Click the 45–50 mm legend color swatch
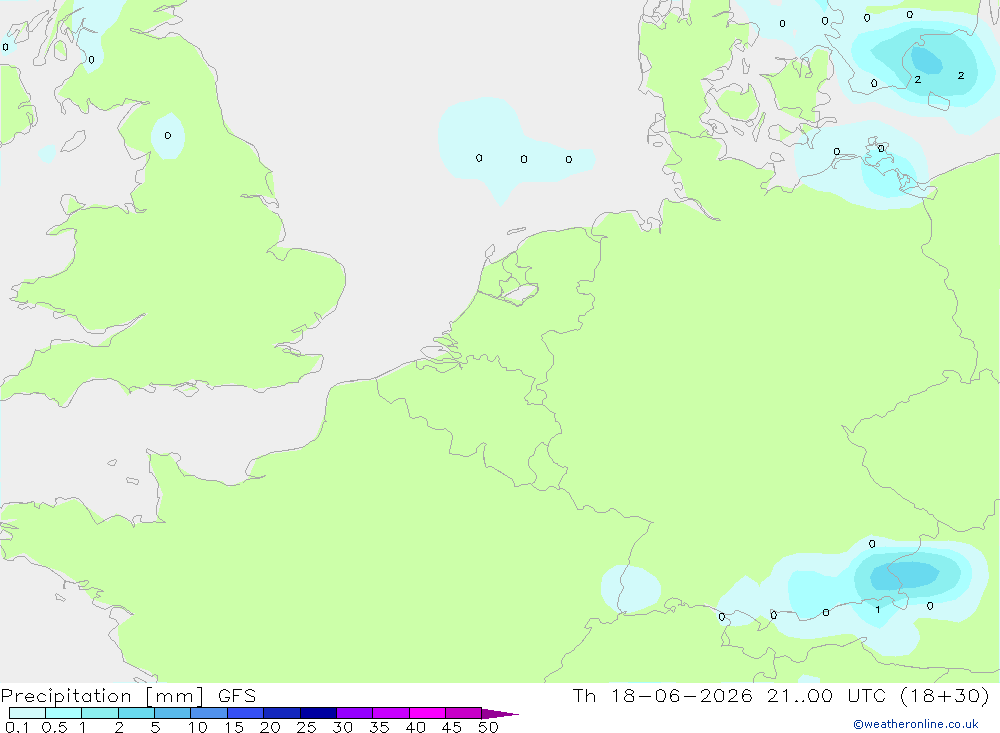1000x733 pixels. (464, 713)
